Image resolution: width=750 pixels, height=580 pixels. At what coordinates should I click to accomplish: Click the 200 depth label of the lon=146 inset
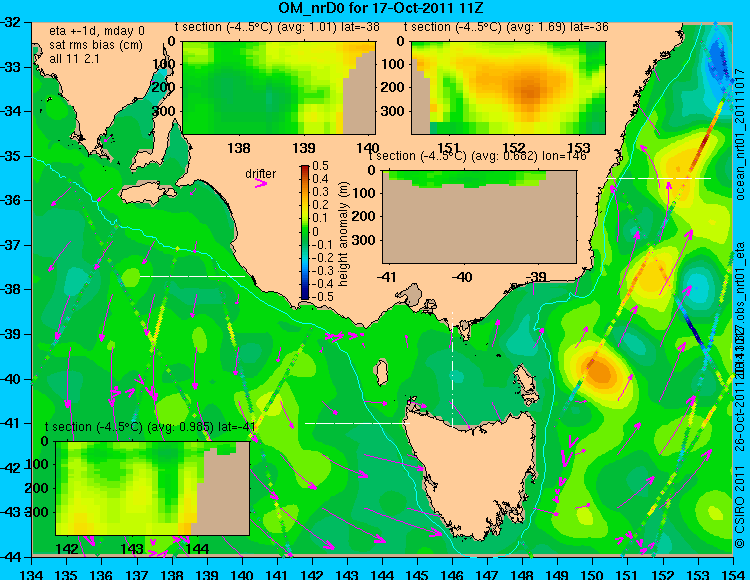pos(364,216)
